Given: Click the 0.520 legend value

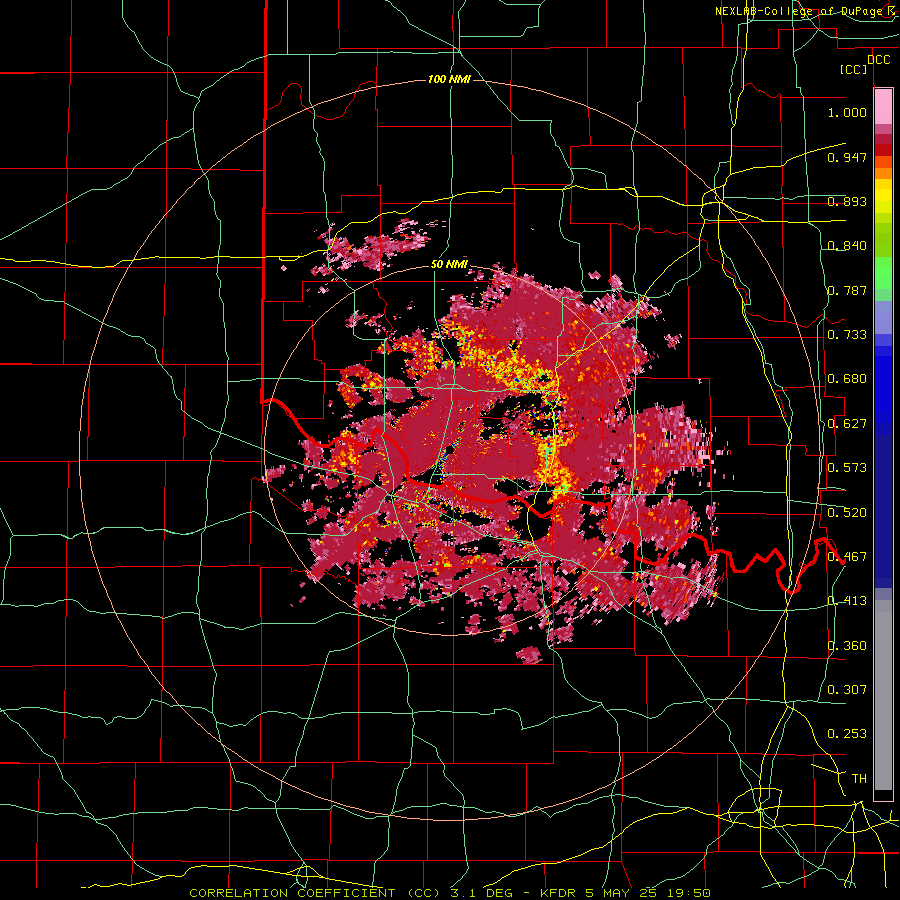Looking at the screenshot, I should (847, 512).
